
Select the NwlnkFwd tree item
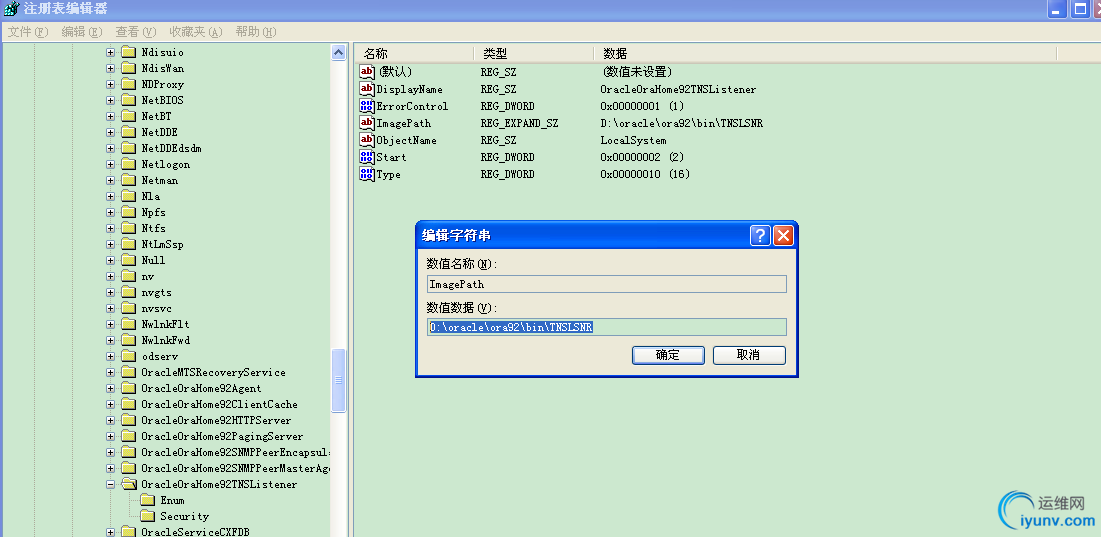click(x=166, y=340)
